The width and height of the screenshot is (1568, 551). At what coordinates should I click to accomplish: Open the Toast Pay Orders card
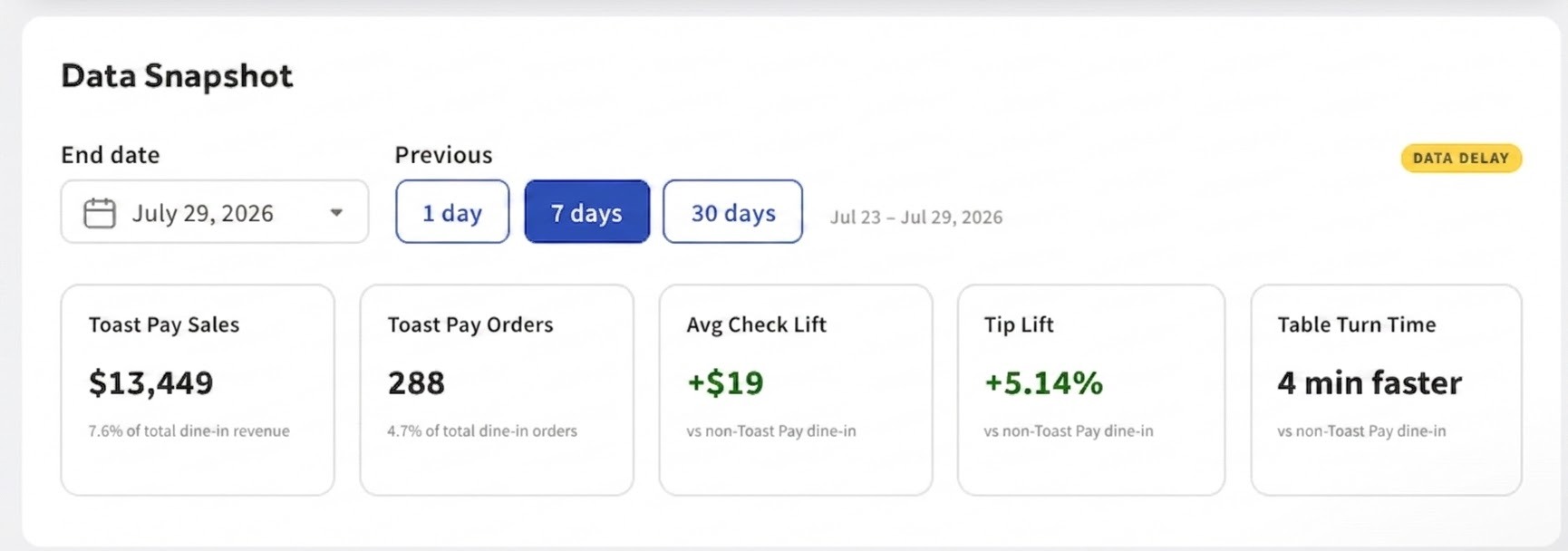click(x=497, y=390)
